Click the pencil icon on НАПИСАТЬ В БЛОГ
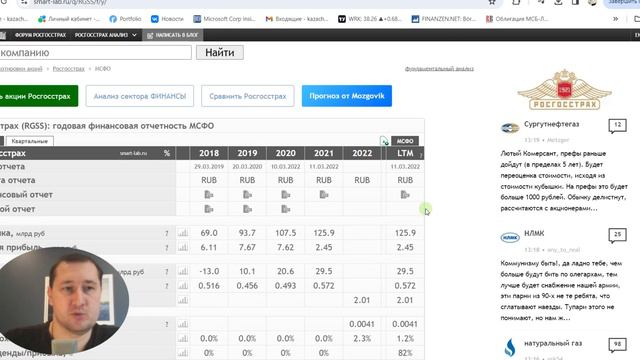640x360 pixels. click(x=150, y=36)
